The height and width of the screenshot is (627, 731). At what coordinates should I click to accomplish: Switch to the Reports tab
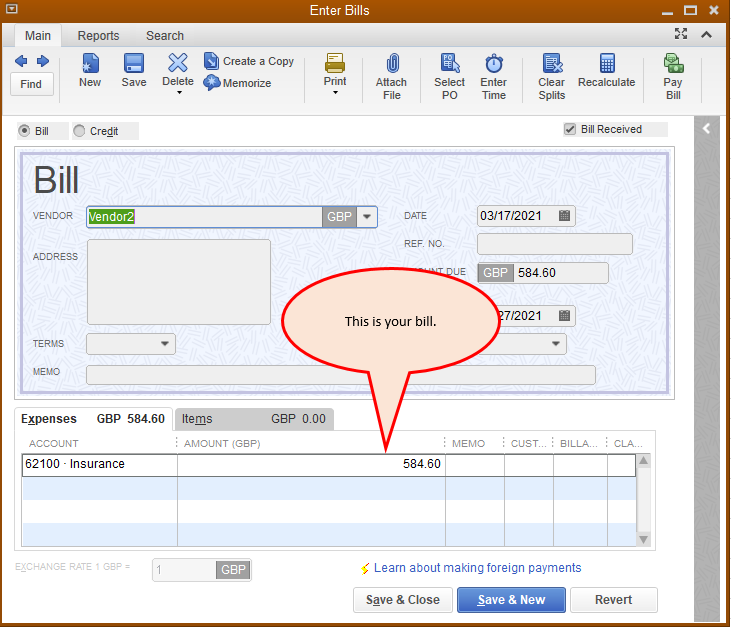coord(98,35)
